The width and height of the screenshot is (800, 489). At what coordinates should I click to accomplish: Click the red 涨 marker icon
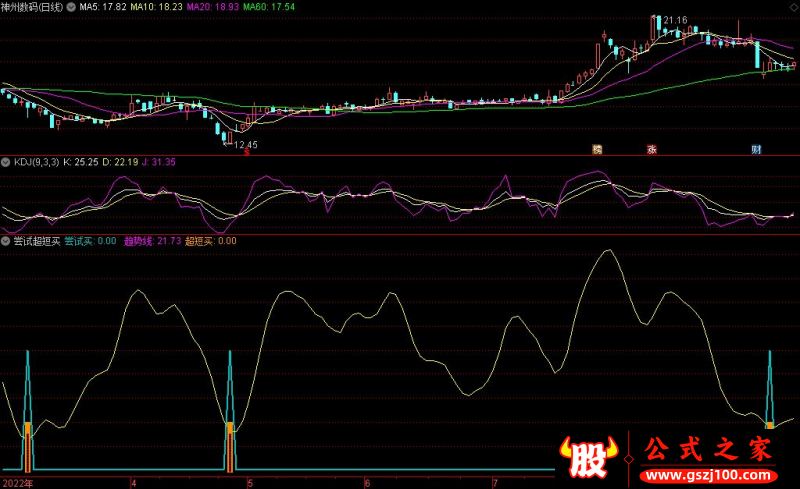pos(652,149)
